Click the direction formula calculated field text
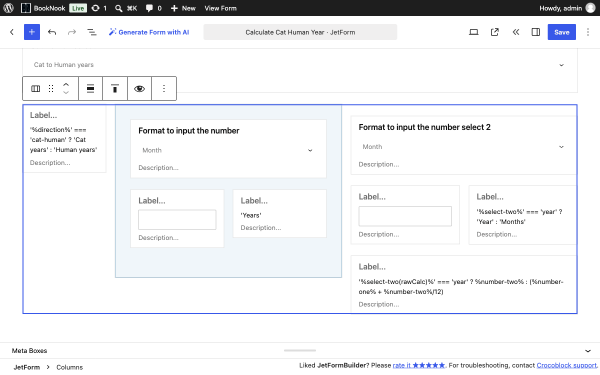Screen dimensions: 600x375 point(64,140)
